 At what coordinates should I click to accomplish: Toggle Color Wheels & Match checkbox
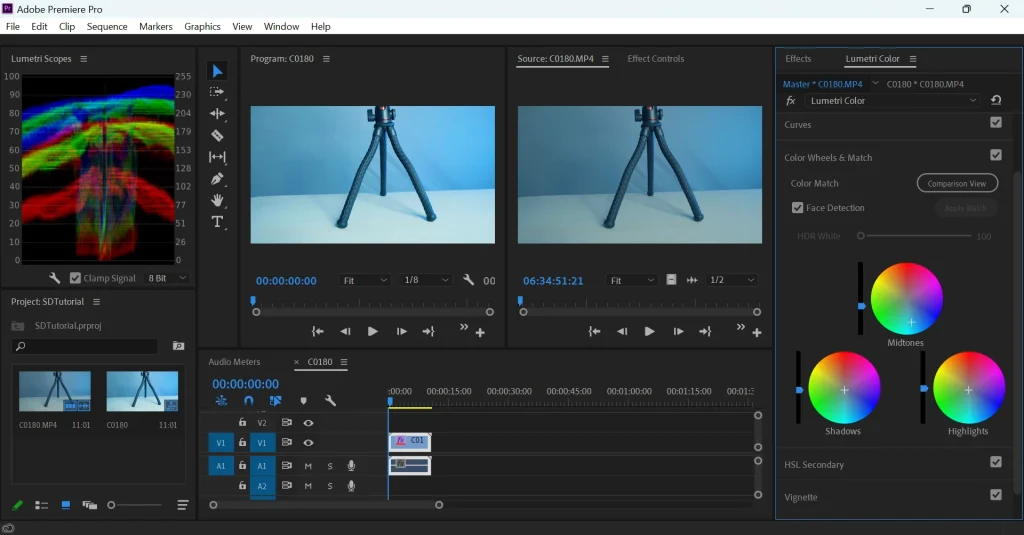coord(996,155)
